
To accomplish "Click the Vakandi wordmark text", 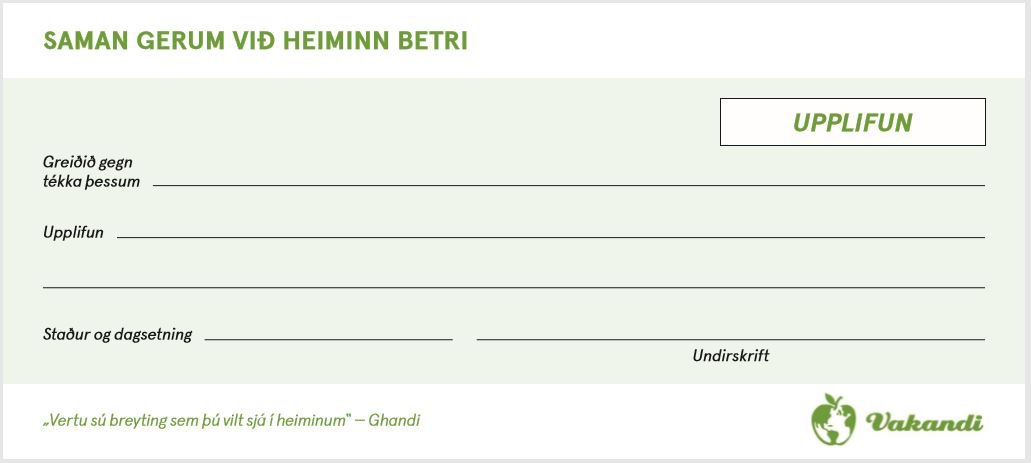I will (x=924, y=422).
